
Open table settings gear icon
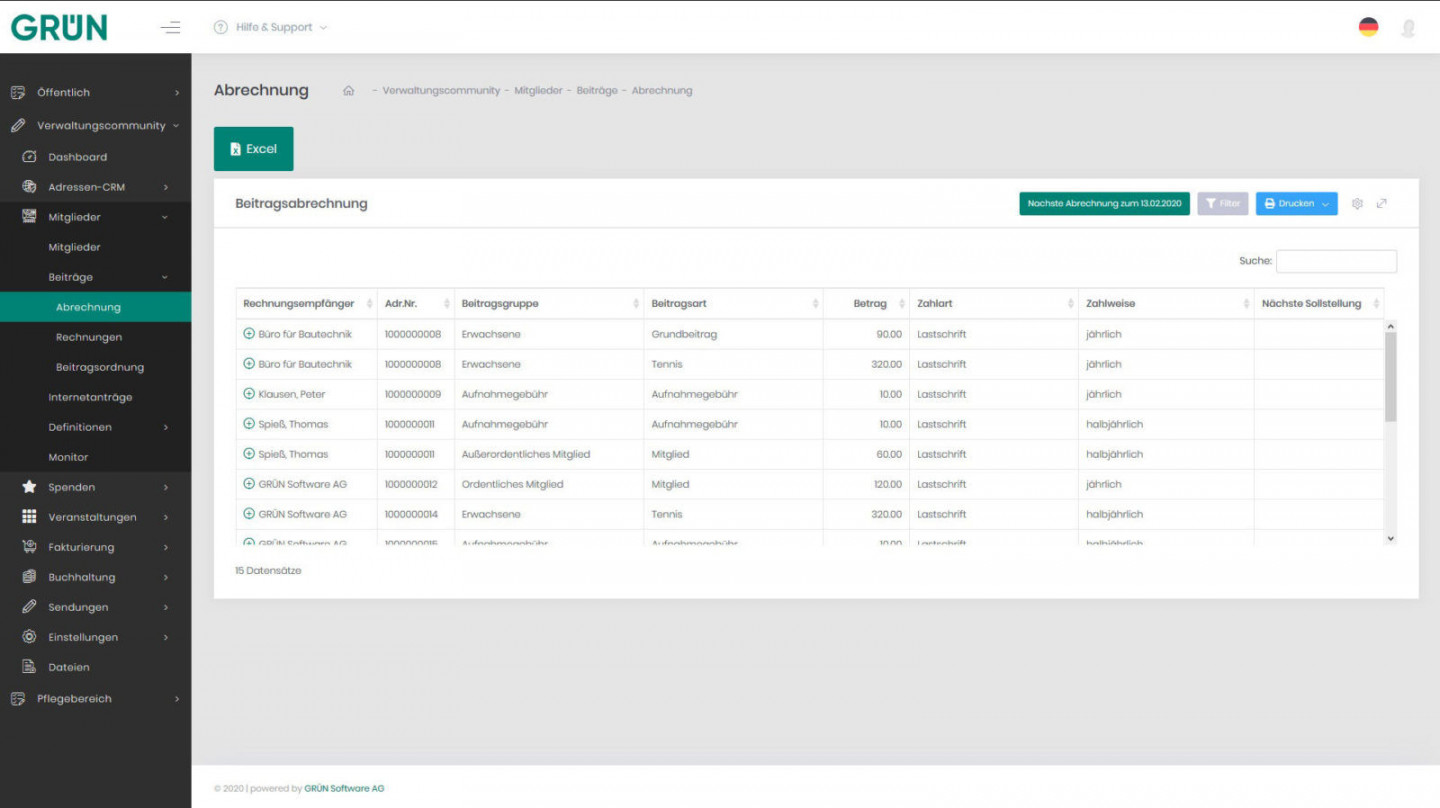click(x=1357, y=204)
